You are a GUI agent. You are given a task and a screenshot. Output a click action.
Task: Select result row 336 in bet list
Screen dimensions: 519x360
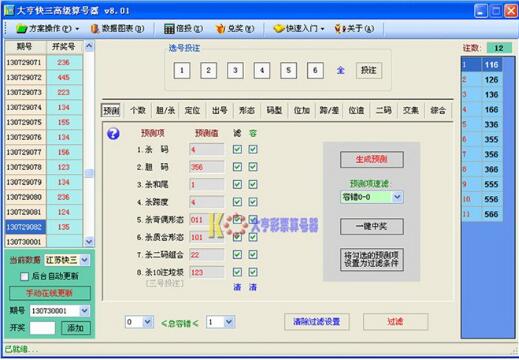click(482, 124)
